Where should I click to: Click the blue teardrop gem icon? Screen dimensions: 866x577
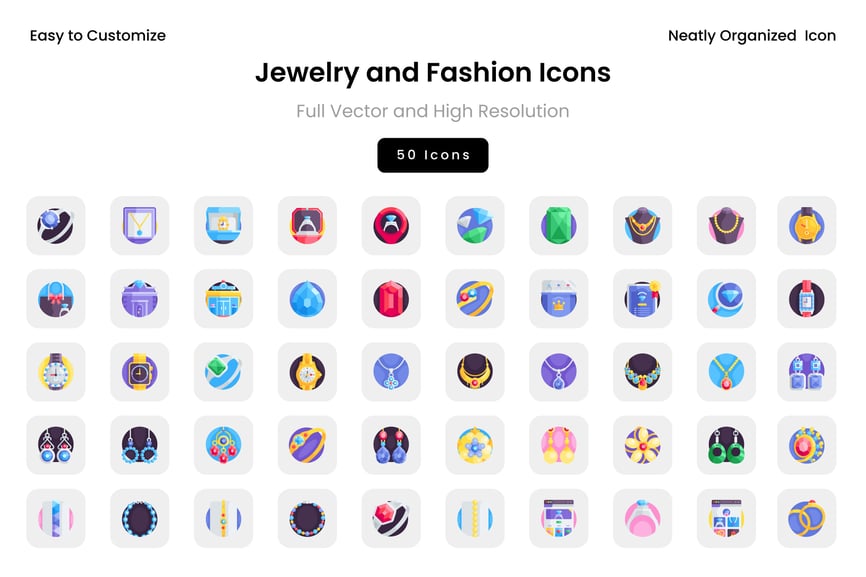click(307, 299)
